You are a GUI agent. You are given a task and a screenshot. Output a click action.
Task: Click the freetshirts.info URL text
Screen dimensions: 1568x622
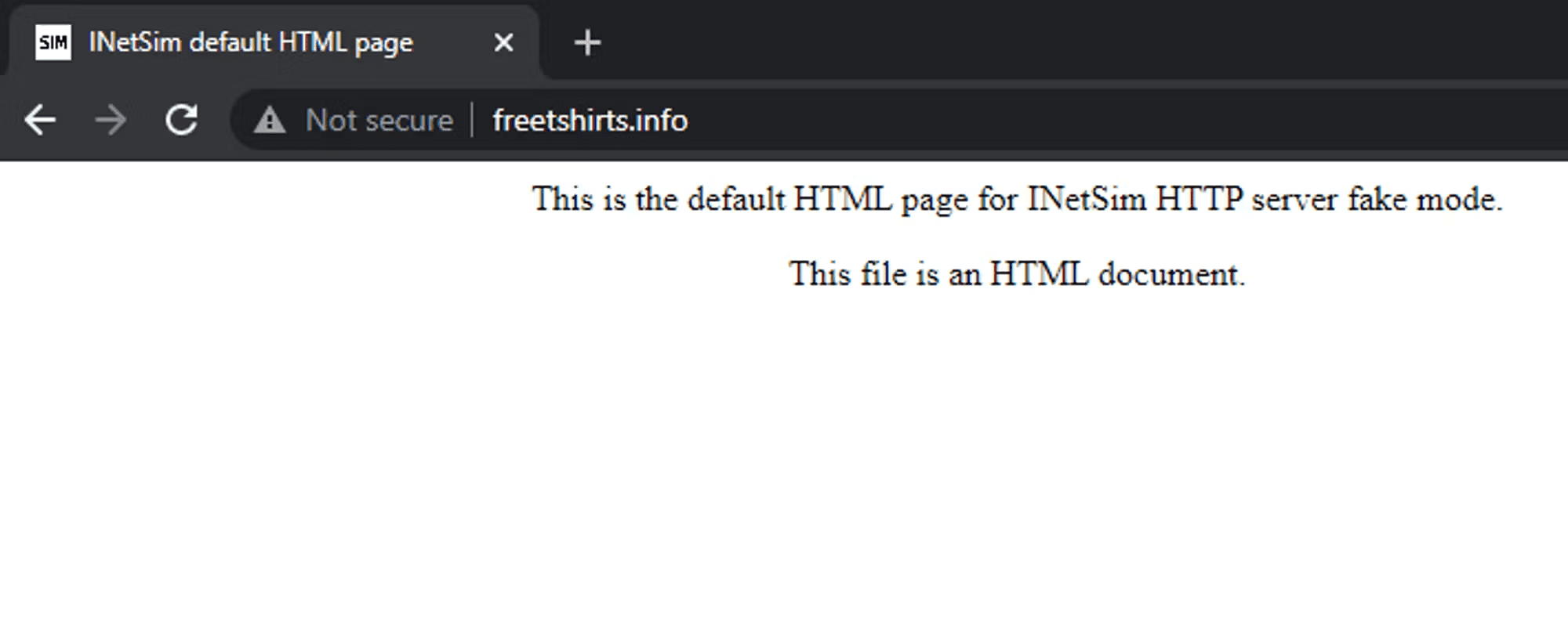tap(590, 121)
